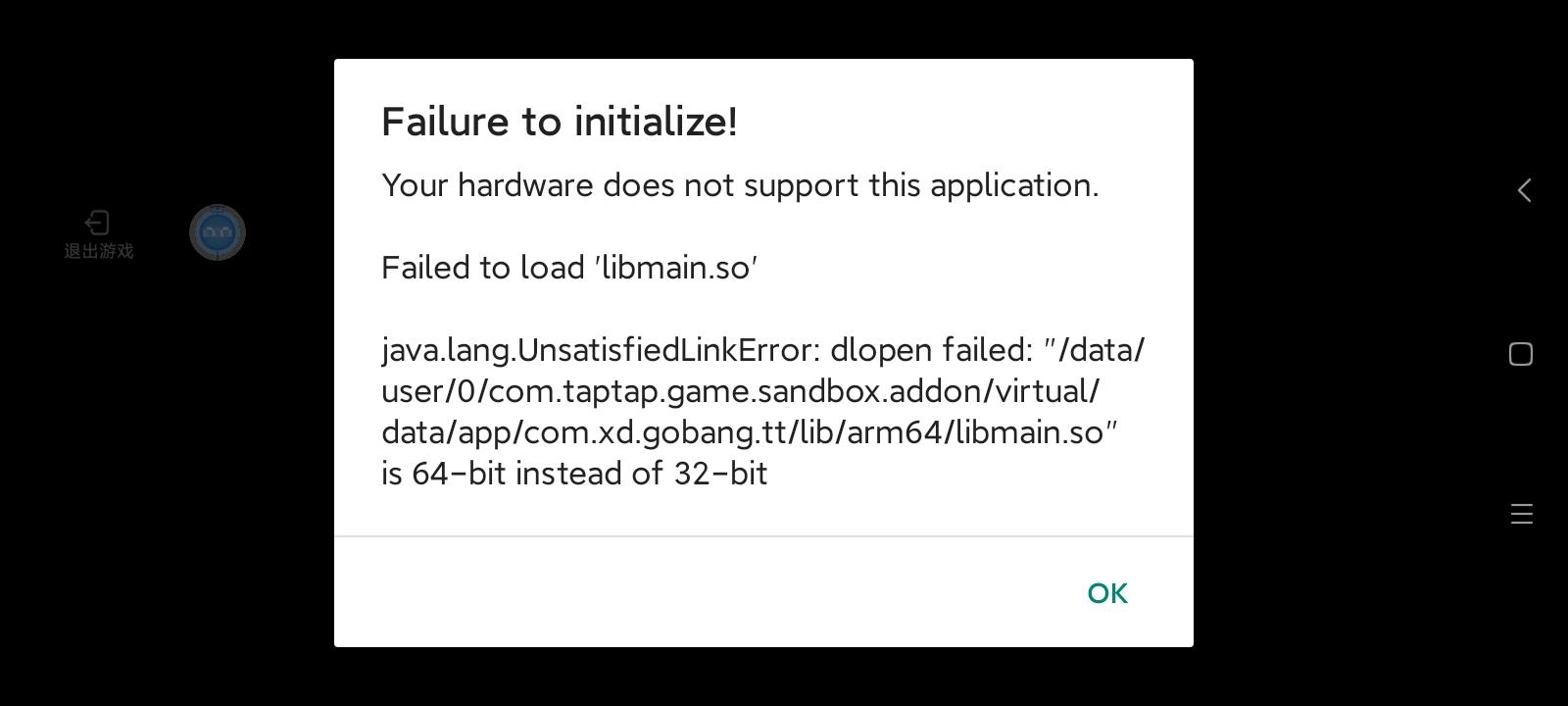The width and height of the screenshot is (1568, 706).
Task: Open recents with the three-line navigation icon
Action: [x=1521, y=514]
